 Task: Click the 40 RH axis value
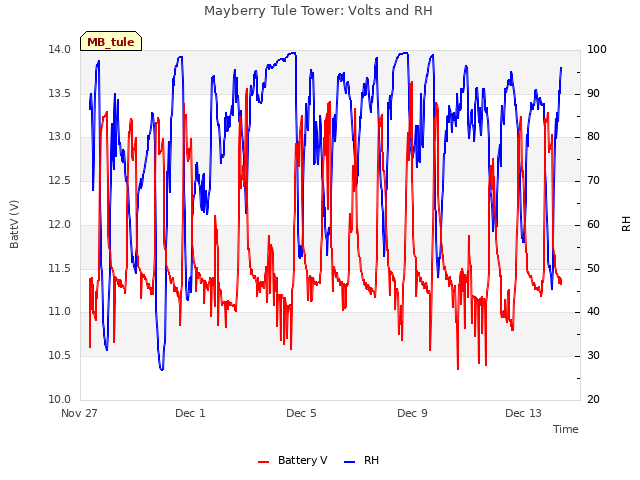tap(593, 312)
